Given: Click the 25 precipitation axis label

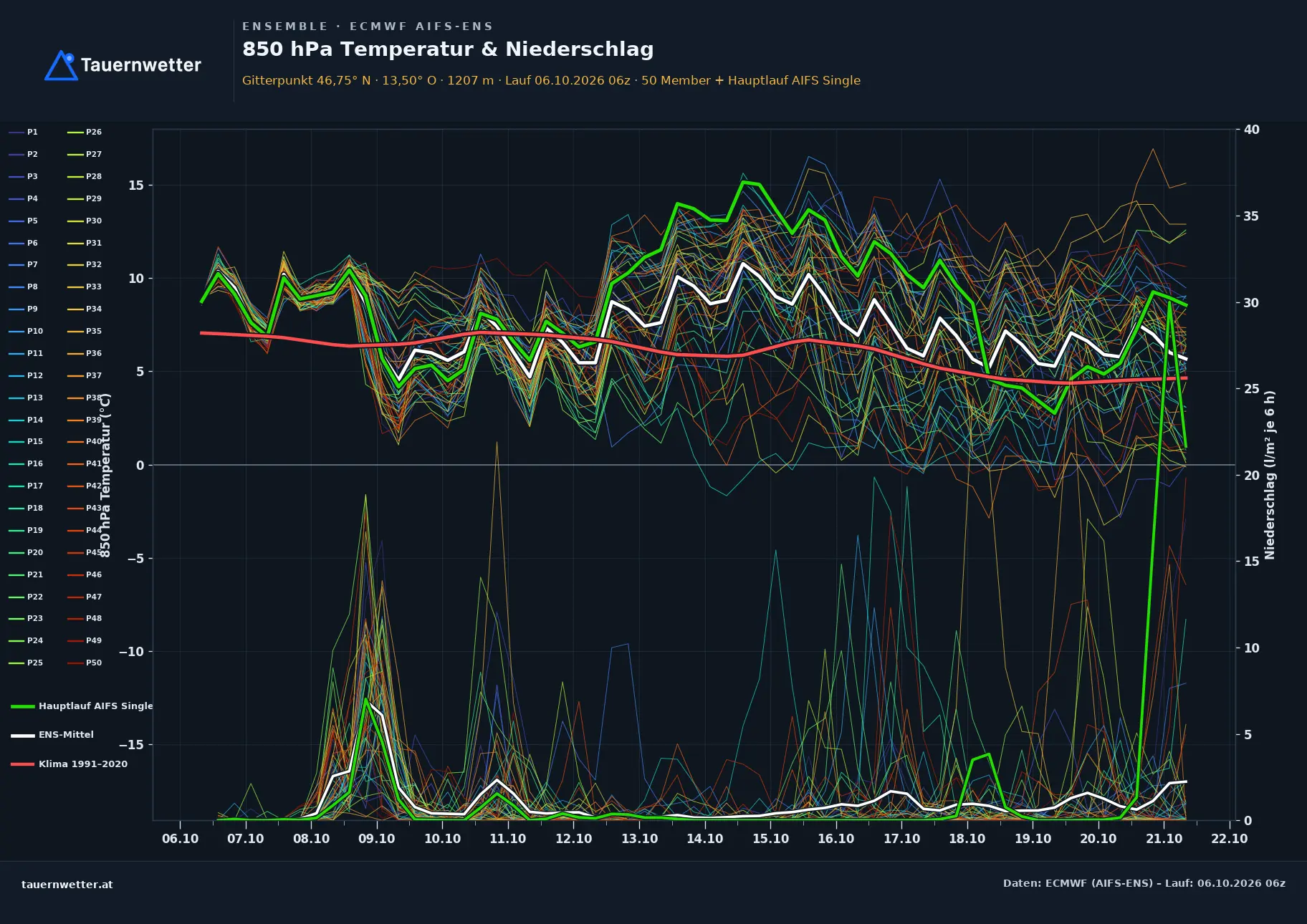Looking at the screenshot, I should click(1252, 389).
